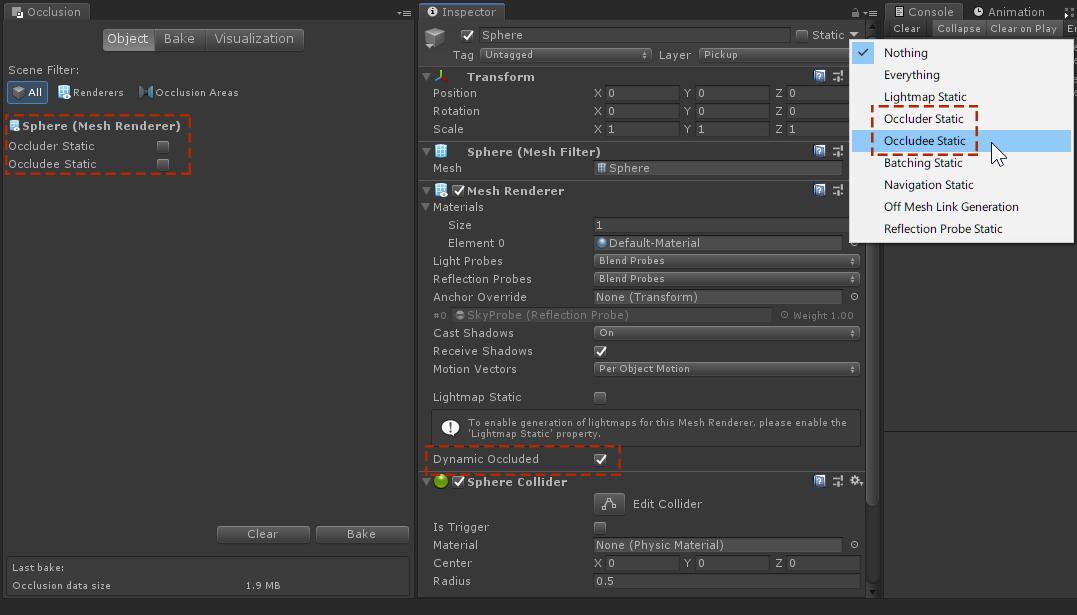Image resolution: width=1077 pixels, height=615 pixels.
Task: Collapse the Transform component foldout
Action: (427, 77)
